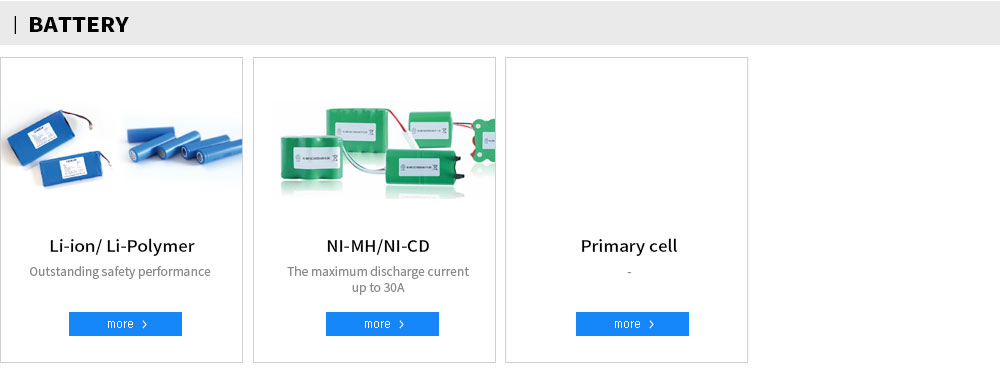Click the arrow chevron in NI-MH/NI-CD more button
This screenshot has height=378, width=1000.
(x=402, y=324)
